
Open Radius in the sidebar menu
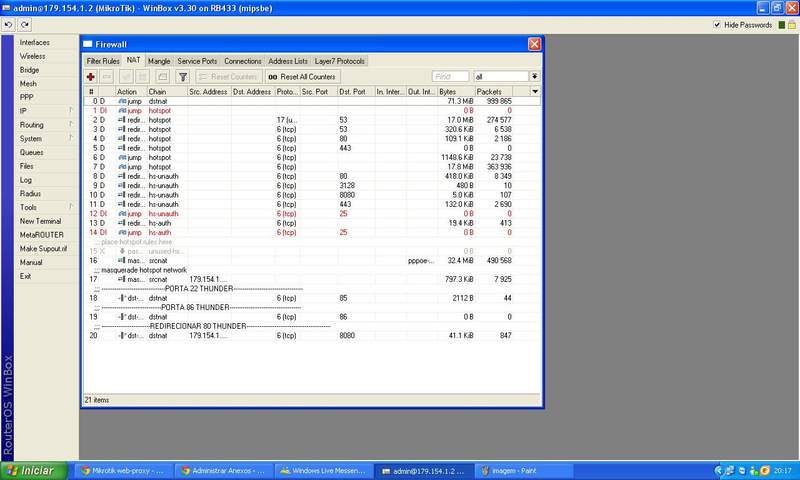(31, 193)
